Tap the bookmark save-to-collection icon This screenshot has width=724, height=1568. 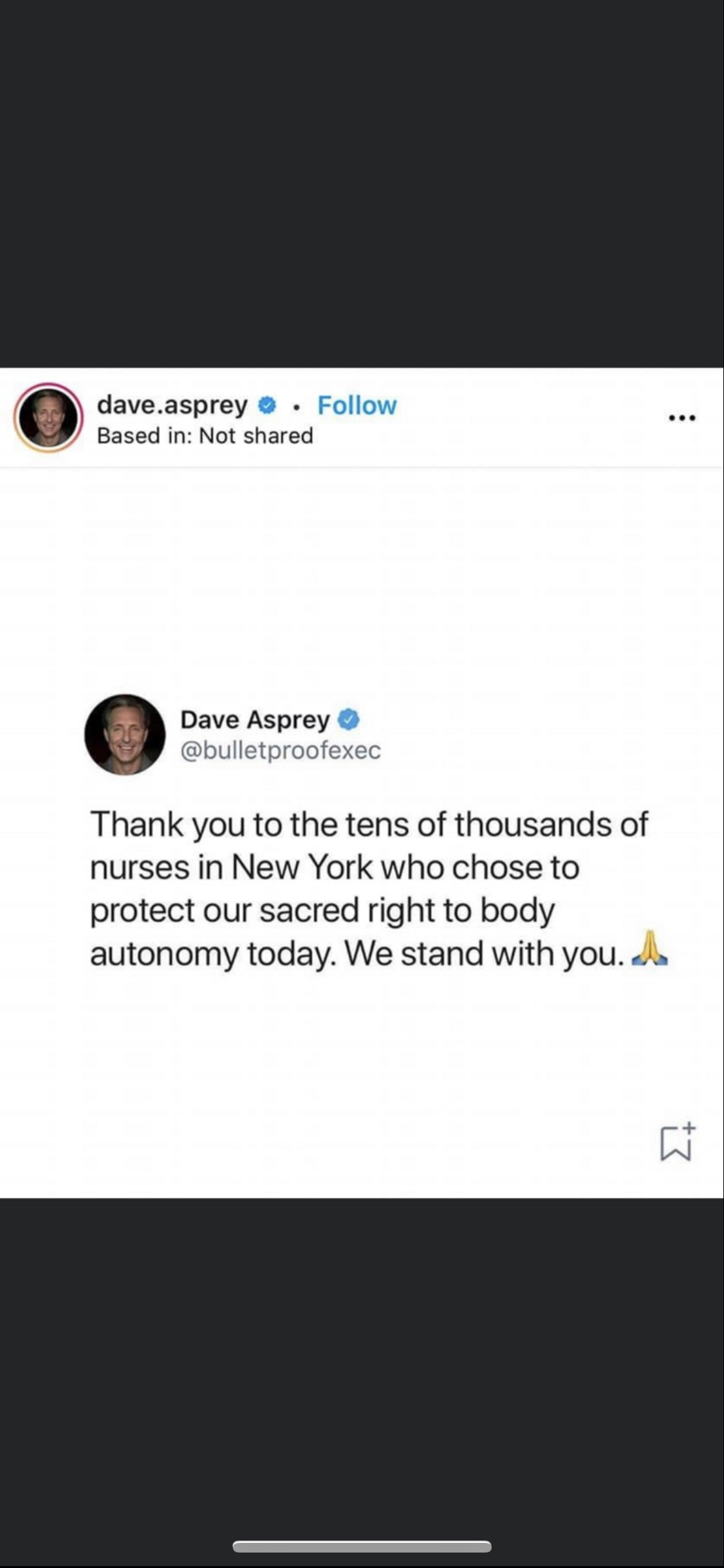point(678,1142)
